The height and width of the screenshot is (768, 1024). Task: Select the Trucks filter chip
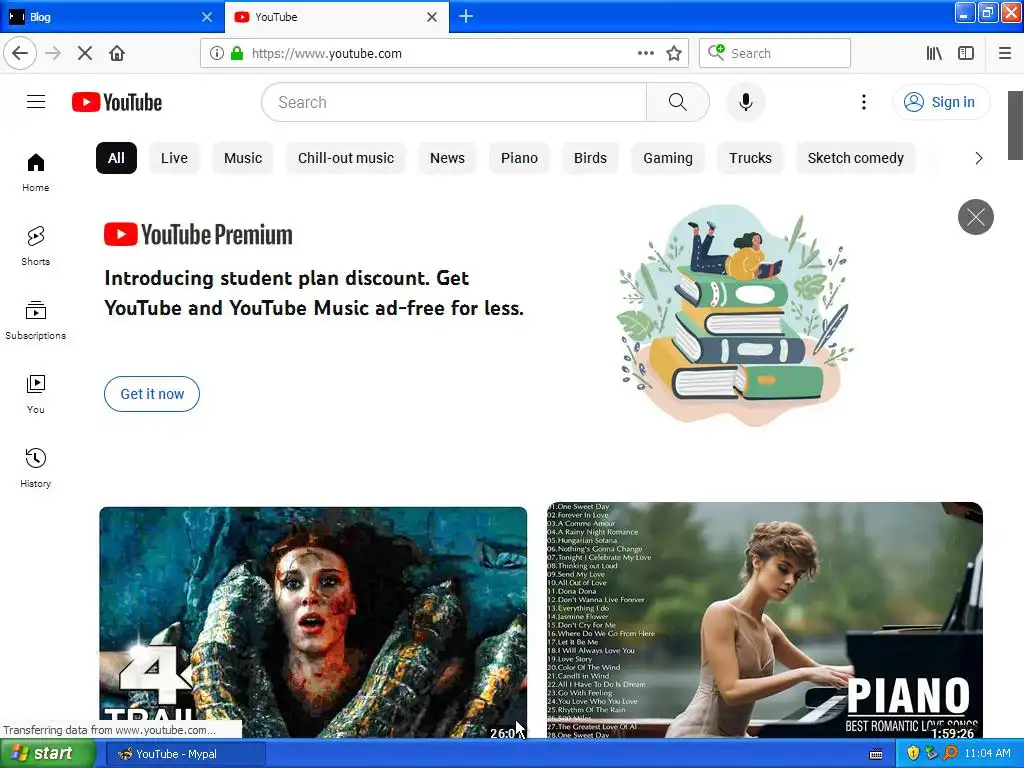pyautogui.click(x=750, y=158)
